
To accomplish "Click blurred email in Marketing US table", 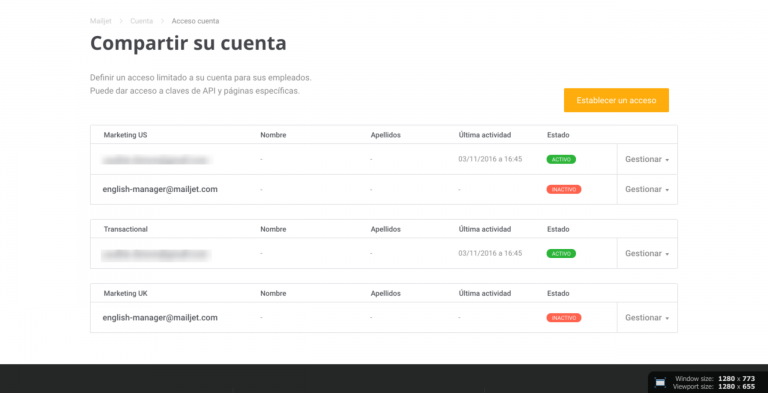I will point(156,159).
